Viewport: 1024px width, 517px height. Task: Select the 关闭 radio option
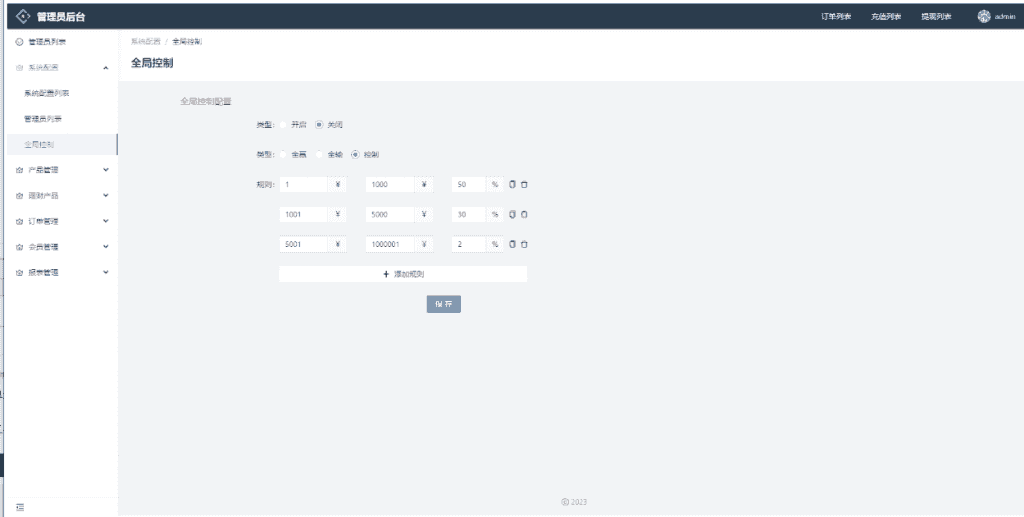click(319, 125)
